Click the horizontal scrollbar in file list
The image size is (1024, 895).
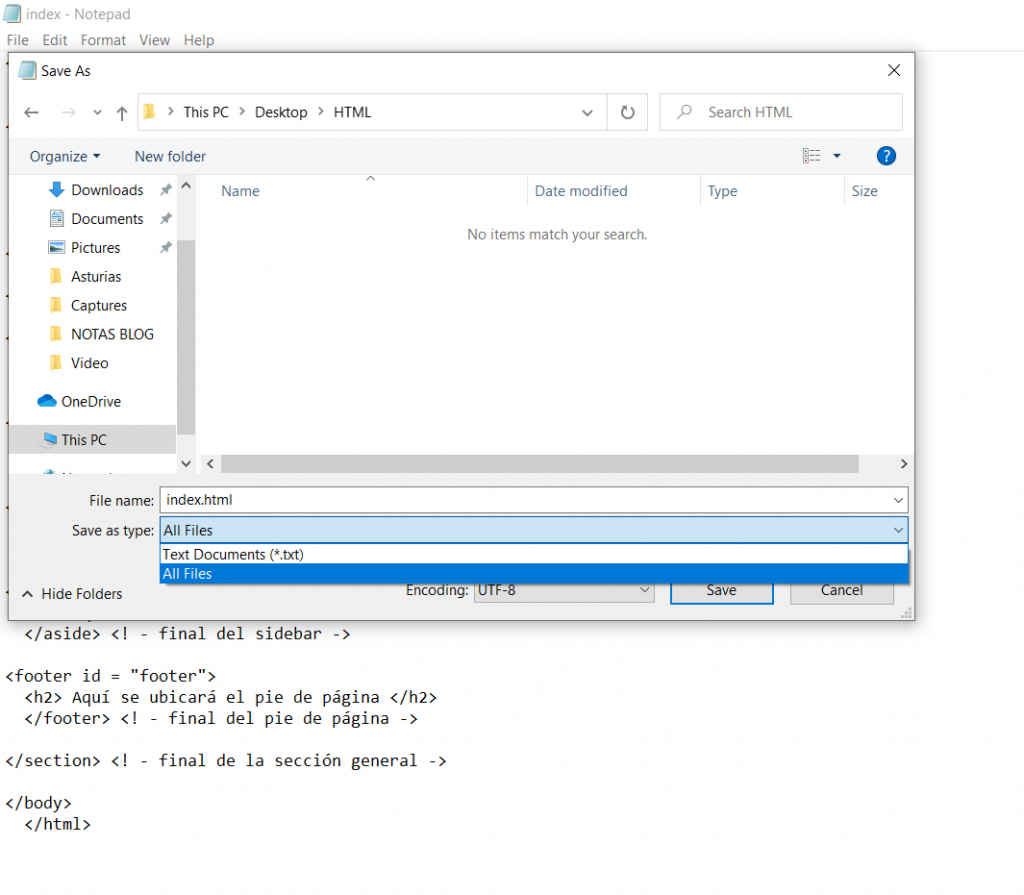[x=539, y=464]
